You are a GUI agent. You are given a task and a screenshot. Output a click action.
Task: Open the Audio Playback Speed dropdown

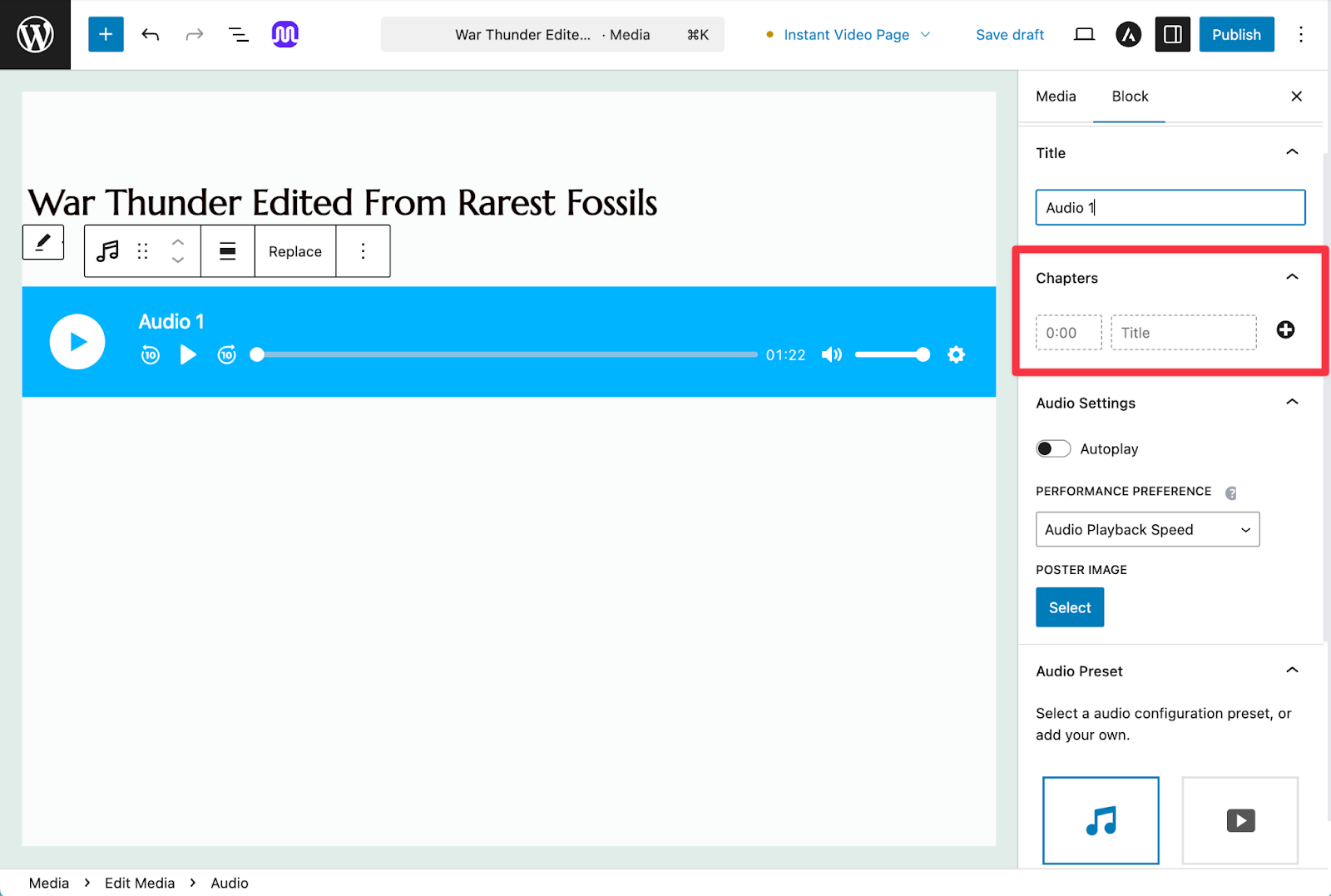(1147, 529)
